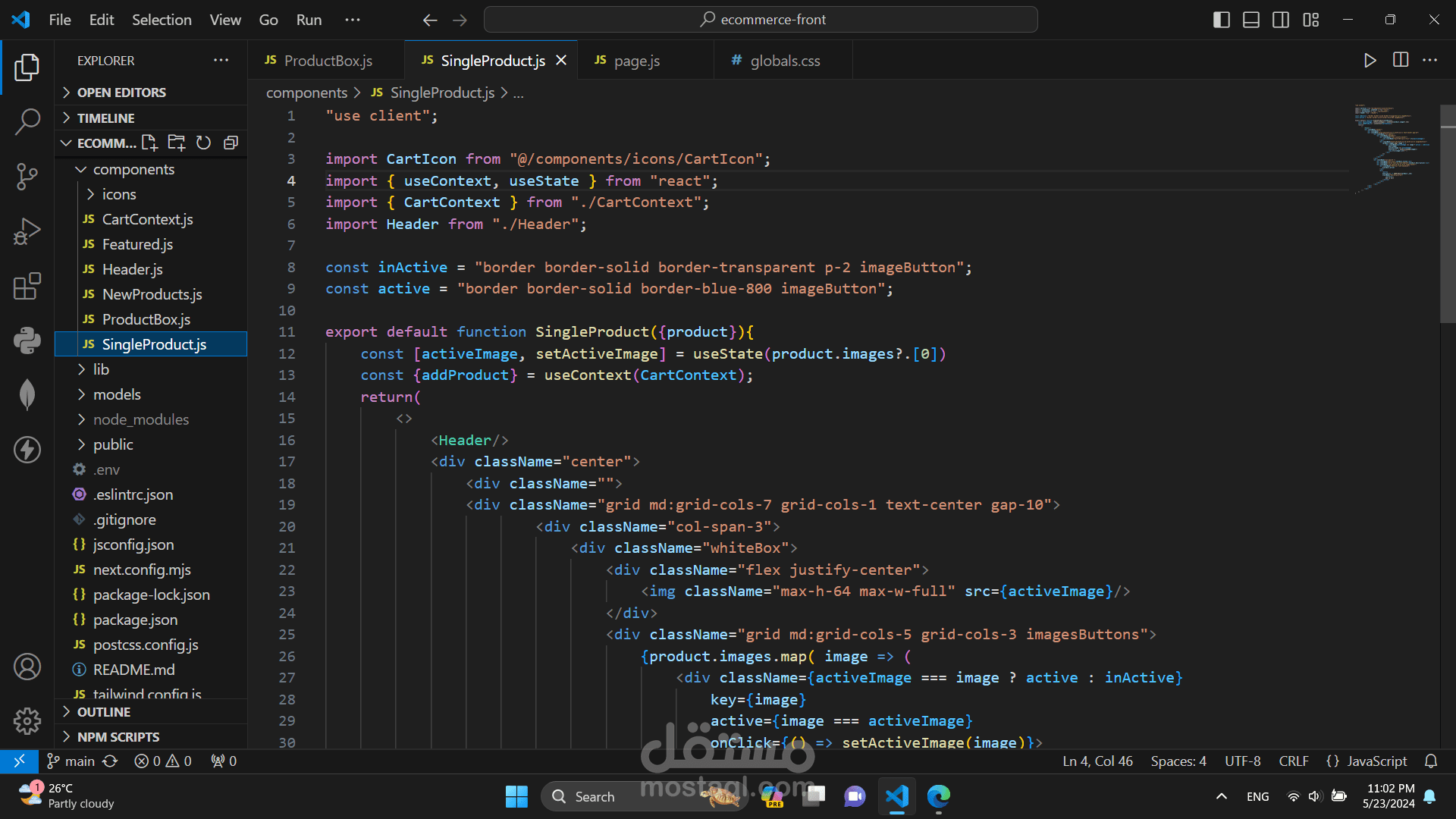Switch to the globals.css tab
The width and height of the screenshot is (1456, 819).
click(x=785, y=61)
